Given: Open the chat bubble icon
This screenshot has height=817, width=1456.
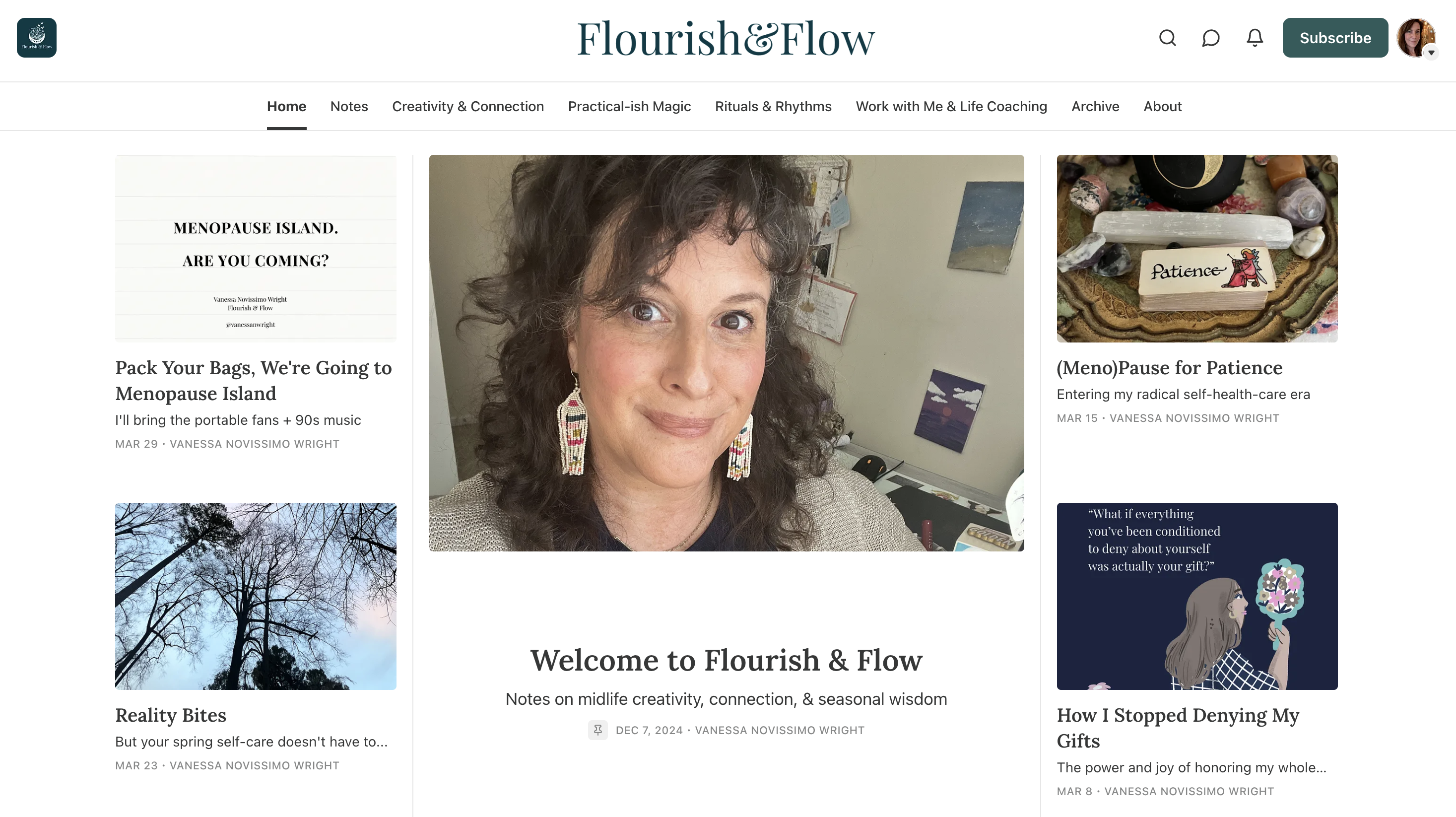Looking at the screenshot, I should (x=1211, y=38).
